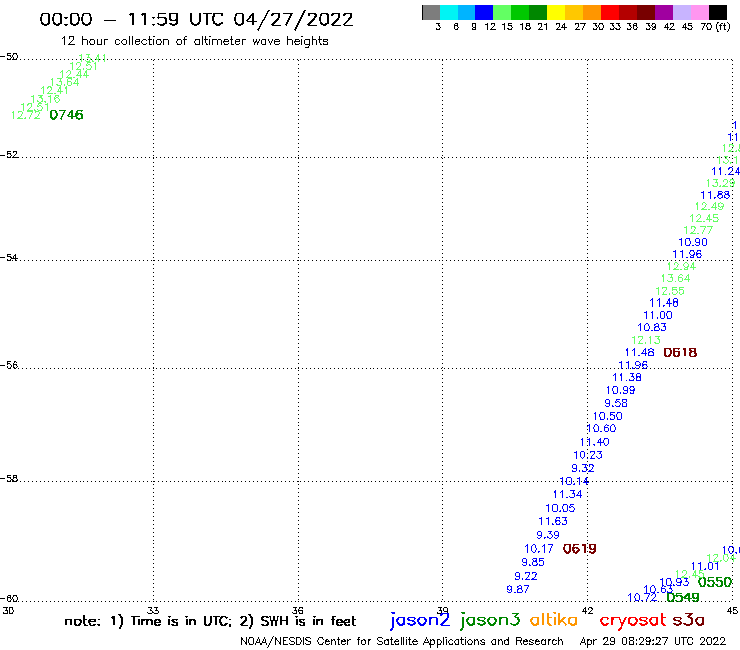Image resolution: width=740 pixels, height=650 pixels.
Task: Click the 9.39 wave height value
Action: [547, 535]
